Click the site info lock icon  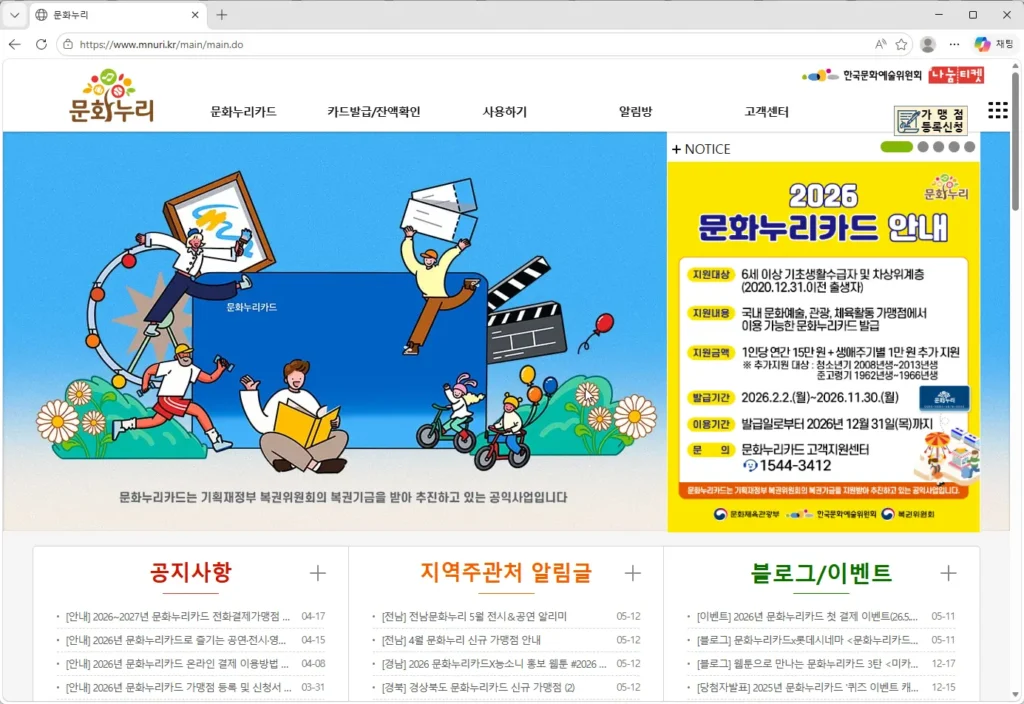(x=67, y=44)
